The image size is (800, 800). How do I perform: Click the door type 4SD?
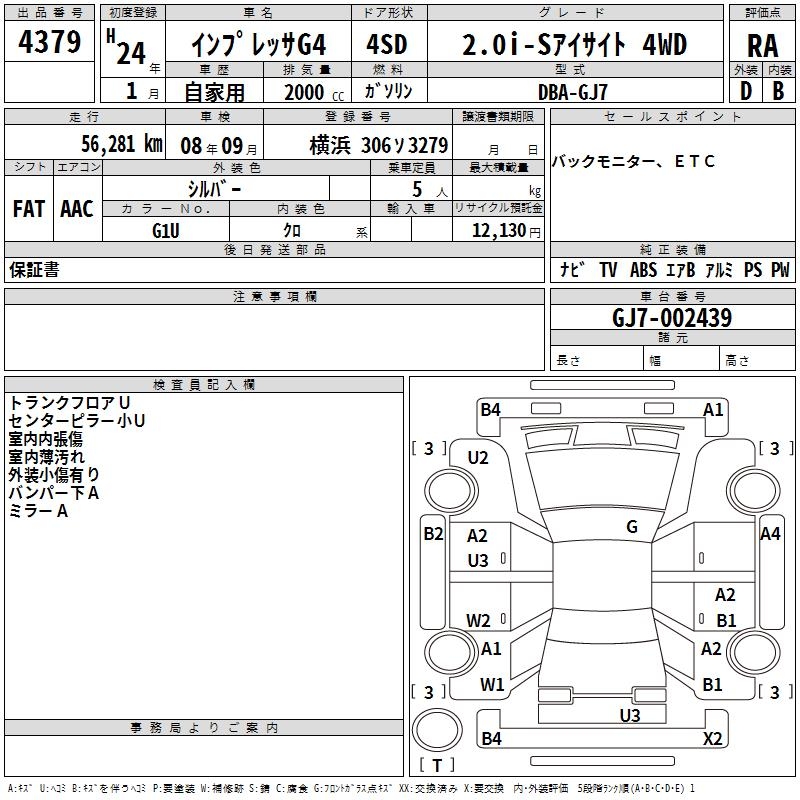click(x=387, y=44)
